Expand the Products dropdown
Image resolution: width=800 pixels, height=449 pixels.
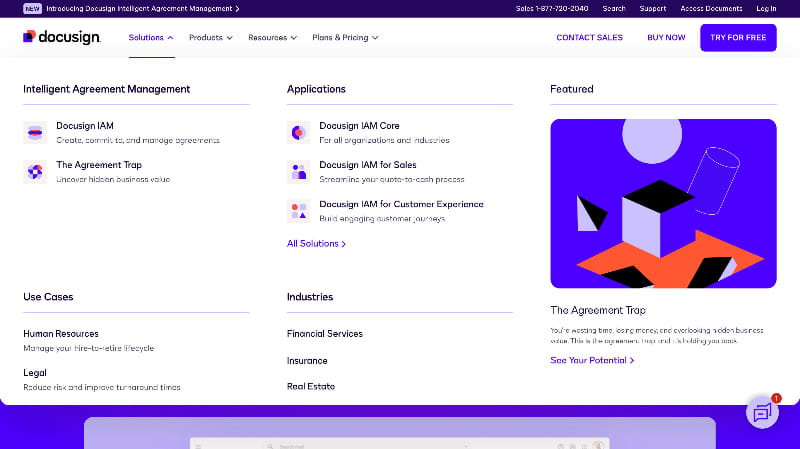(x=211, y=38)
